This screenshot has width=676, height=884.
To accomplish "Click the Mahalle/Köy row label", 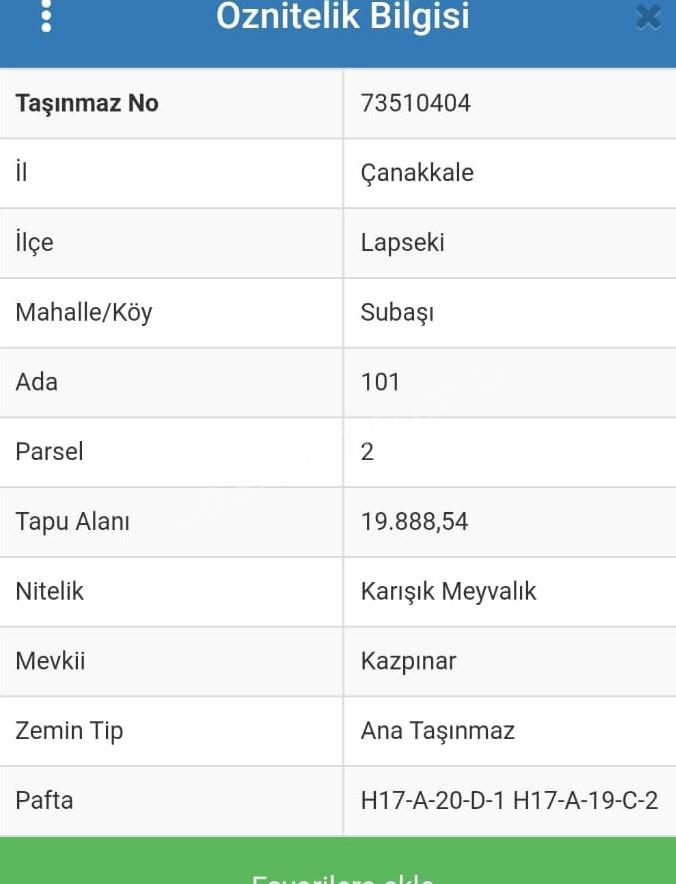I will (84, 313).
